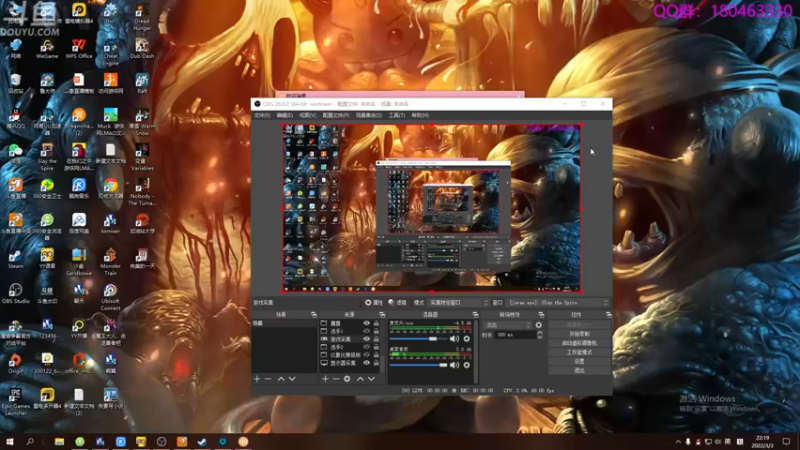800x450 pixels.
Task: Open the 编辑(E) menu in OBS
Action: 285,115
